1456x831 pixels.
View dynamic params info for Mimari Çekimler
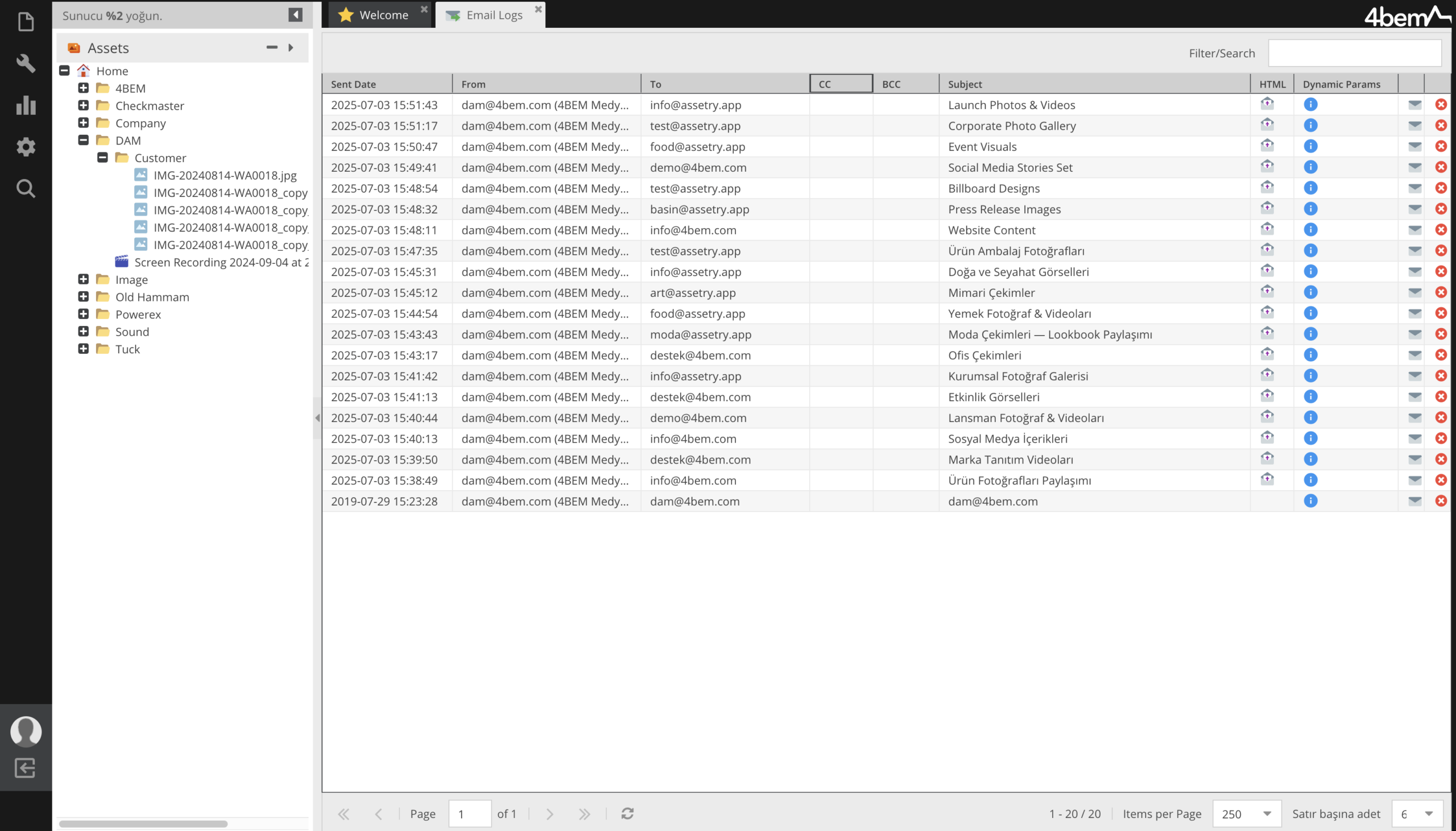[x=1310, y=292]
